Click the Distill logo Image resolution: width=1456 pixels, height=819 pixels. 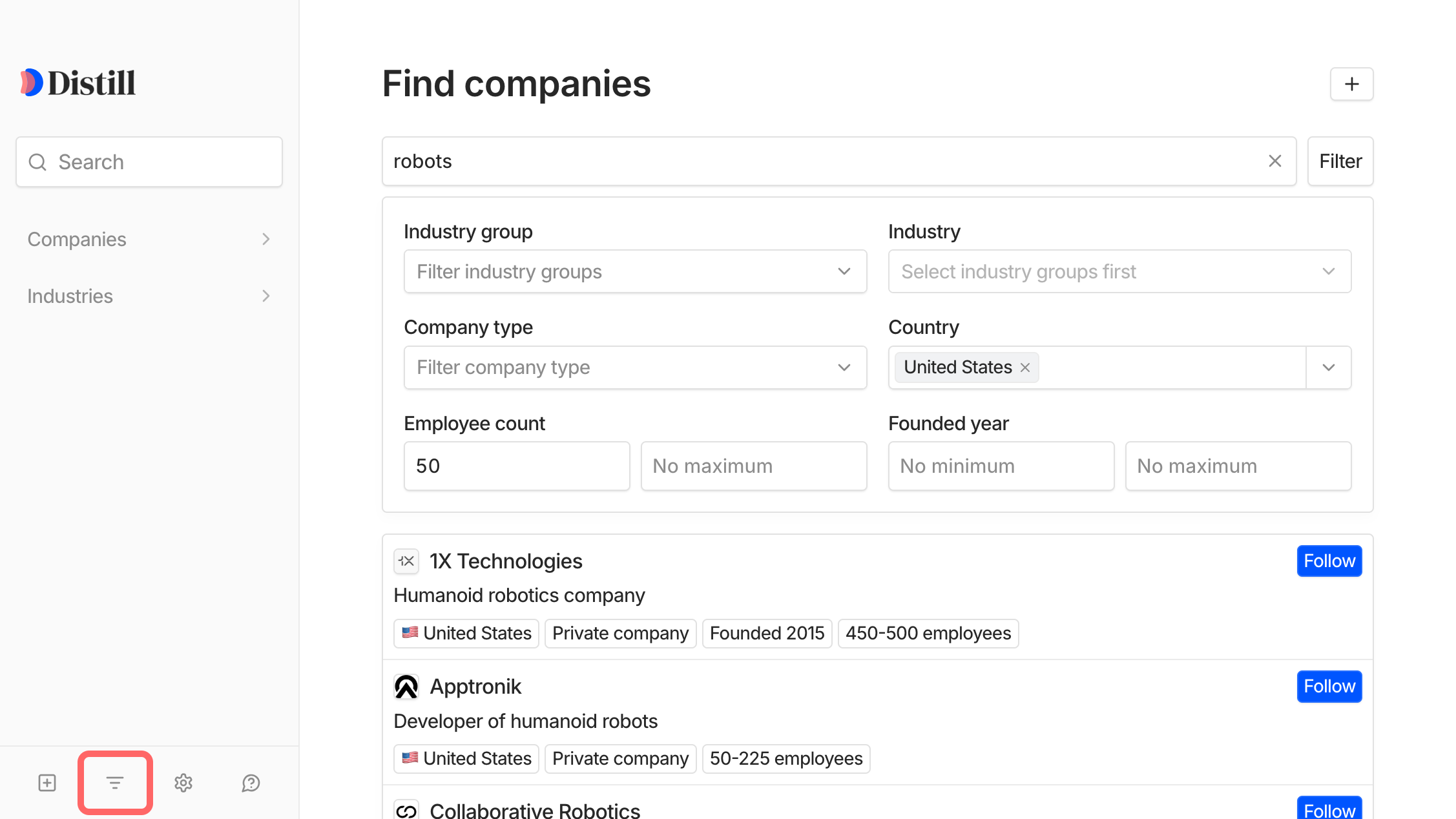[77, 82]
